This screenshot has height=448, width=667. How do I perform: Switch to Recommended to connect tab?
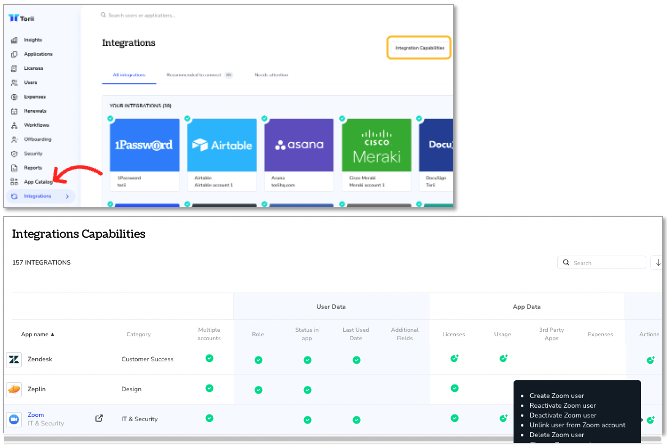click(x=199, y=75)
